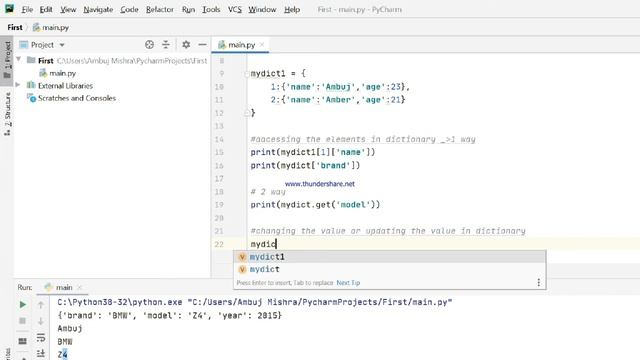
Task: Click the collapse all icon in Project panel
Action: pos(166,45)
